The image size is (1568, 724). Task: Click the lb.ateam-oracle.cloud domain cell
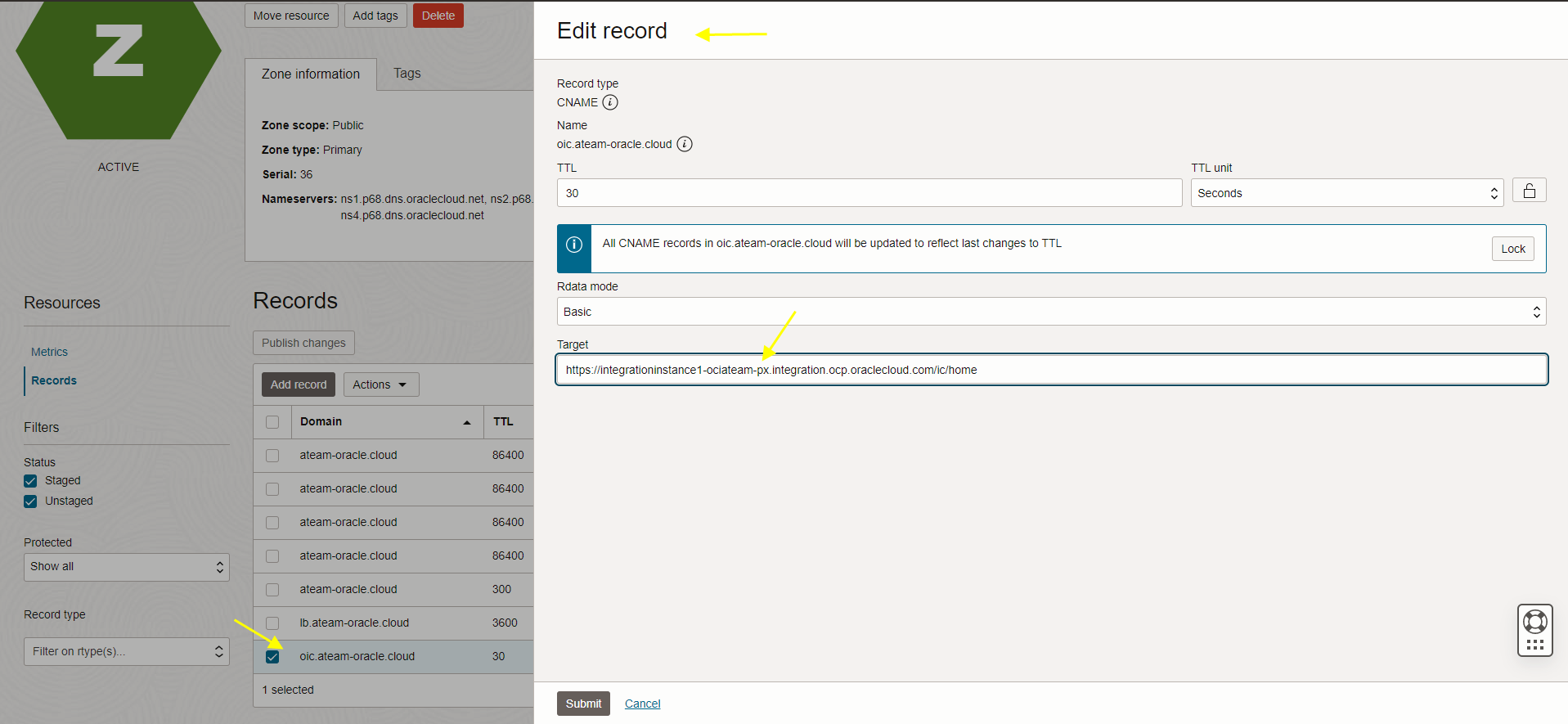(354, 623)
